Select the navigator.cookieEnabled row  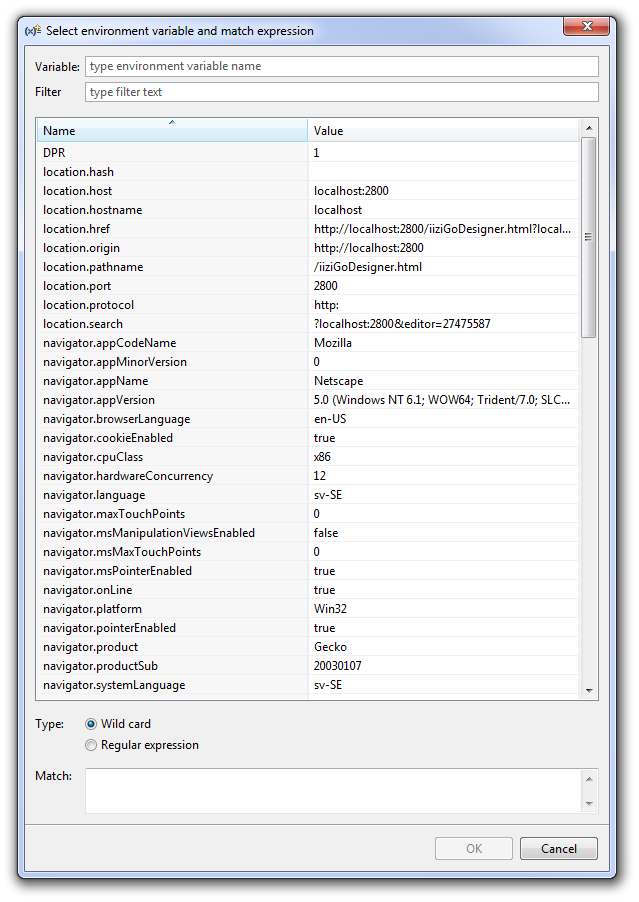point(308,438)
